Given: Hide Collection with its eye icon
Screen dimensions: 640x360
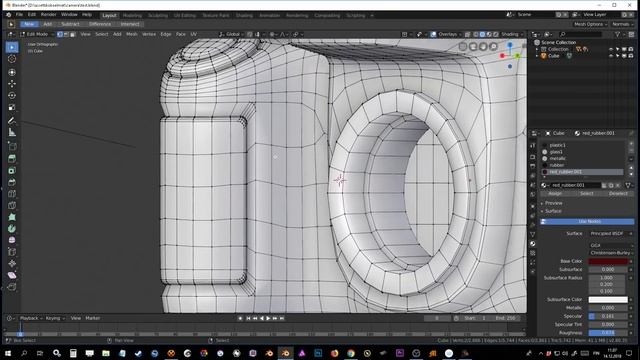Looking at the screenshot, I should click(x=611, y=49).
